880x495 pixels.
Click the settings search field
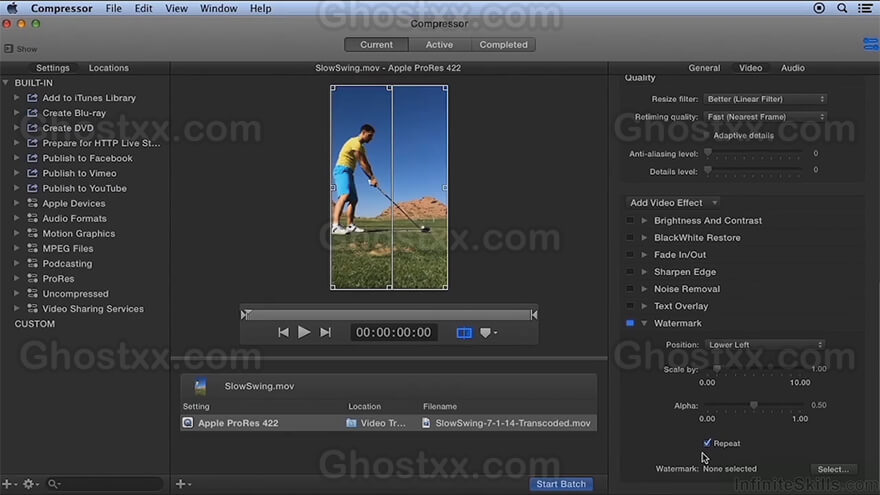106,484
